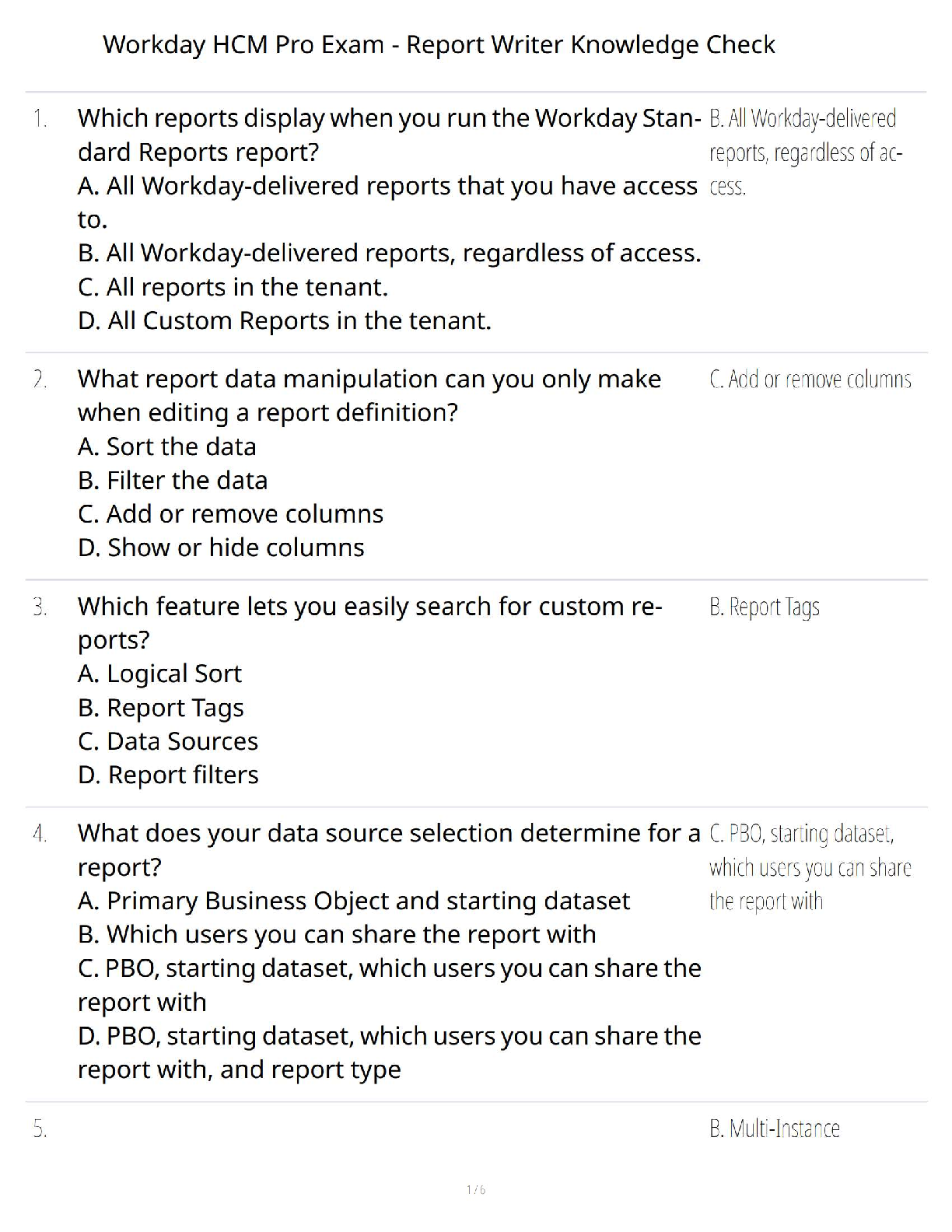Select answer option 'A. All Workday-delivered reports that you have access'
This screenshot has height=1232, width=952.
click(387, 186)
